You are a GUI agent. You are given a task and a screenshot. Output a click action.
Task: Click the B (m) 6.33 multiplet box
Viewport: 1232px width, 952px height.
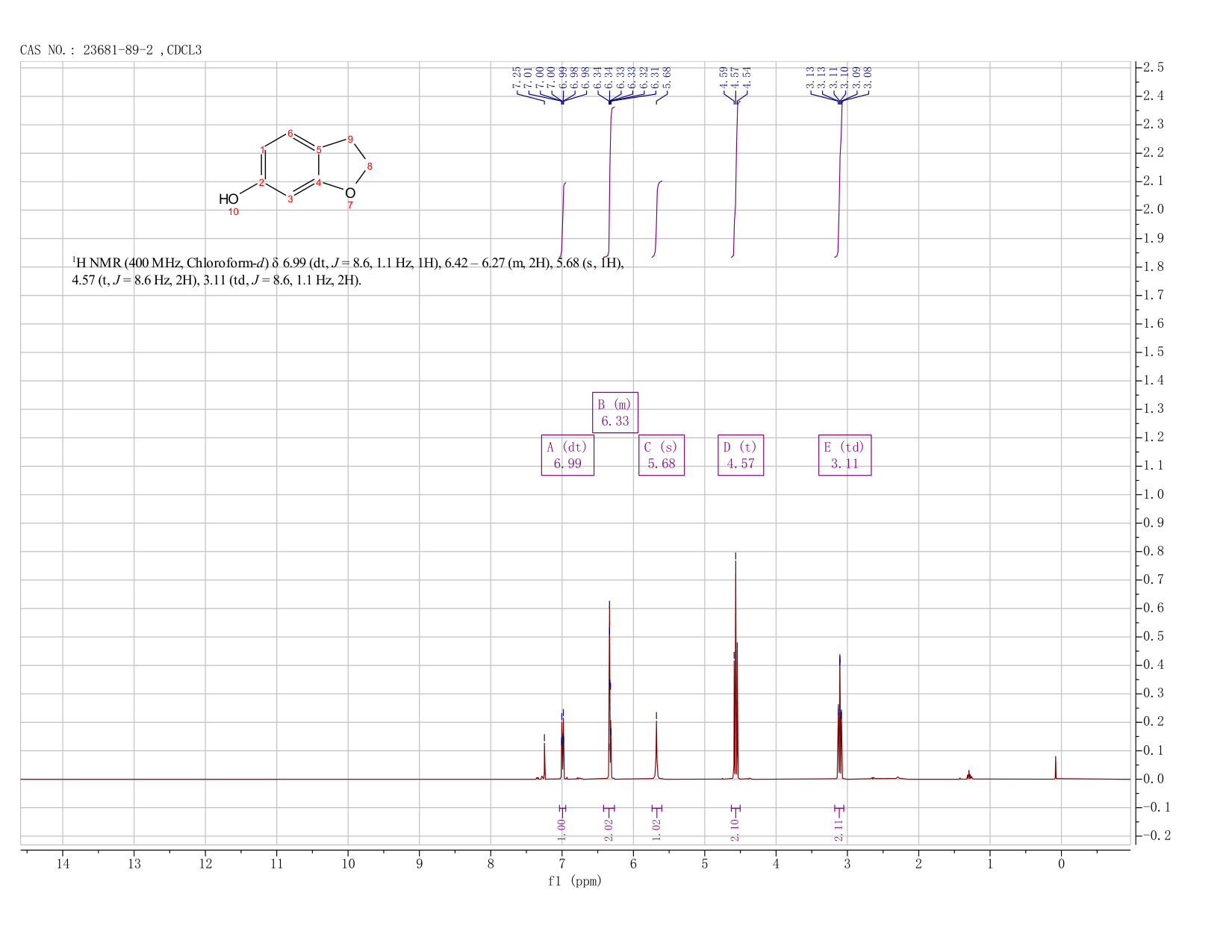[615, 412]
